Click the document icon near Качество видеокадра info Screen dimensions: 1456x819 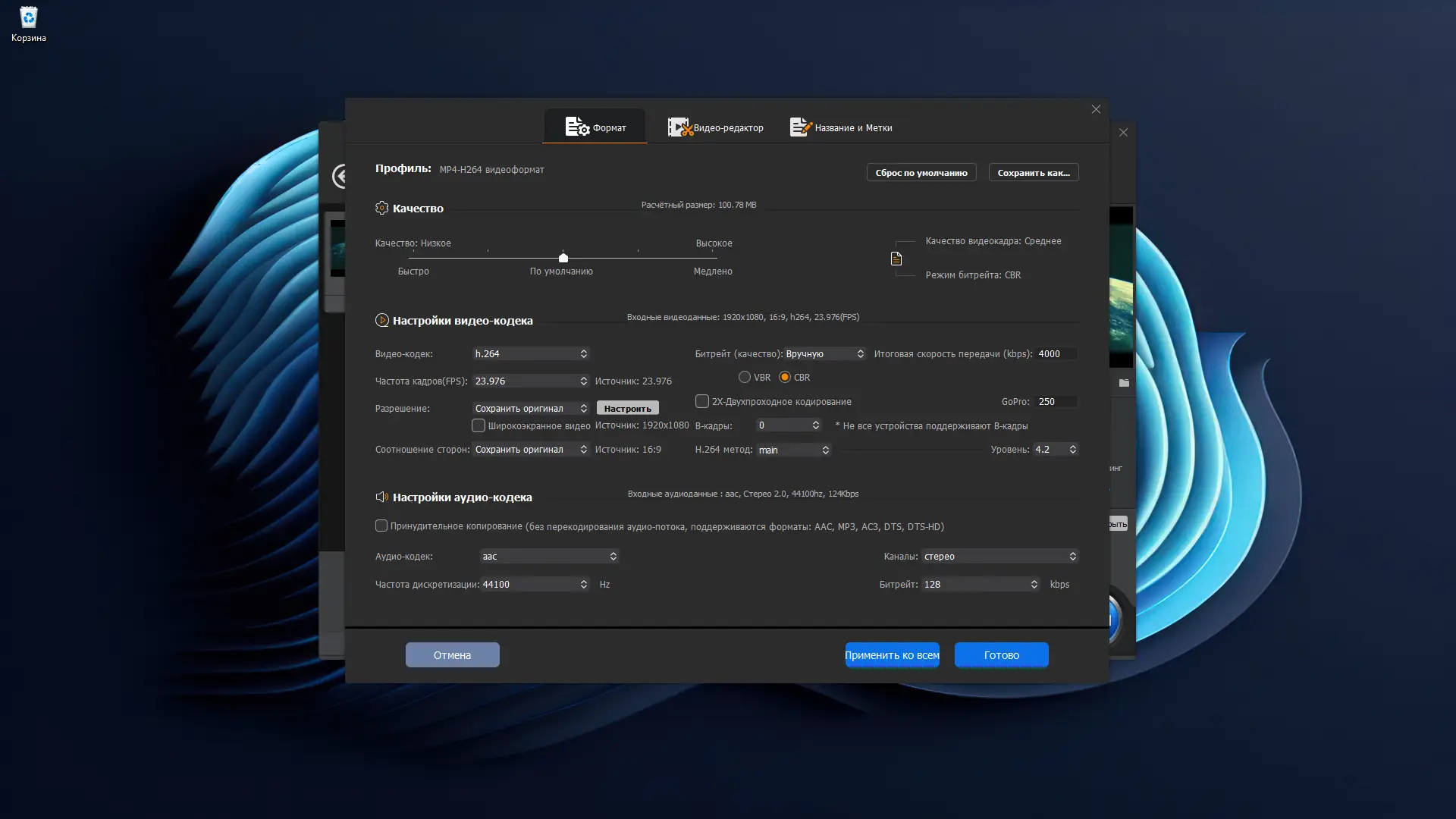898,258
